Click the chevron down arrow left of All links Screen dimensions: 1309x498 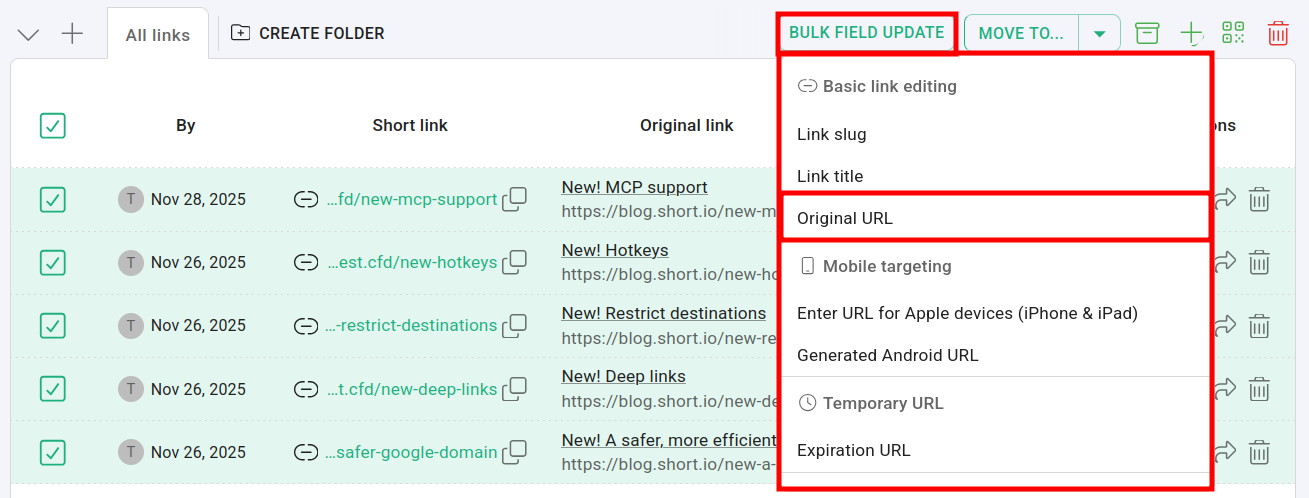[29, 34]
